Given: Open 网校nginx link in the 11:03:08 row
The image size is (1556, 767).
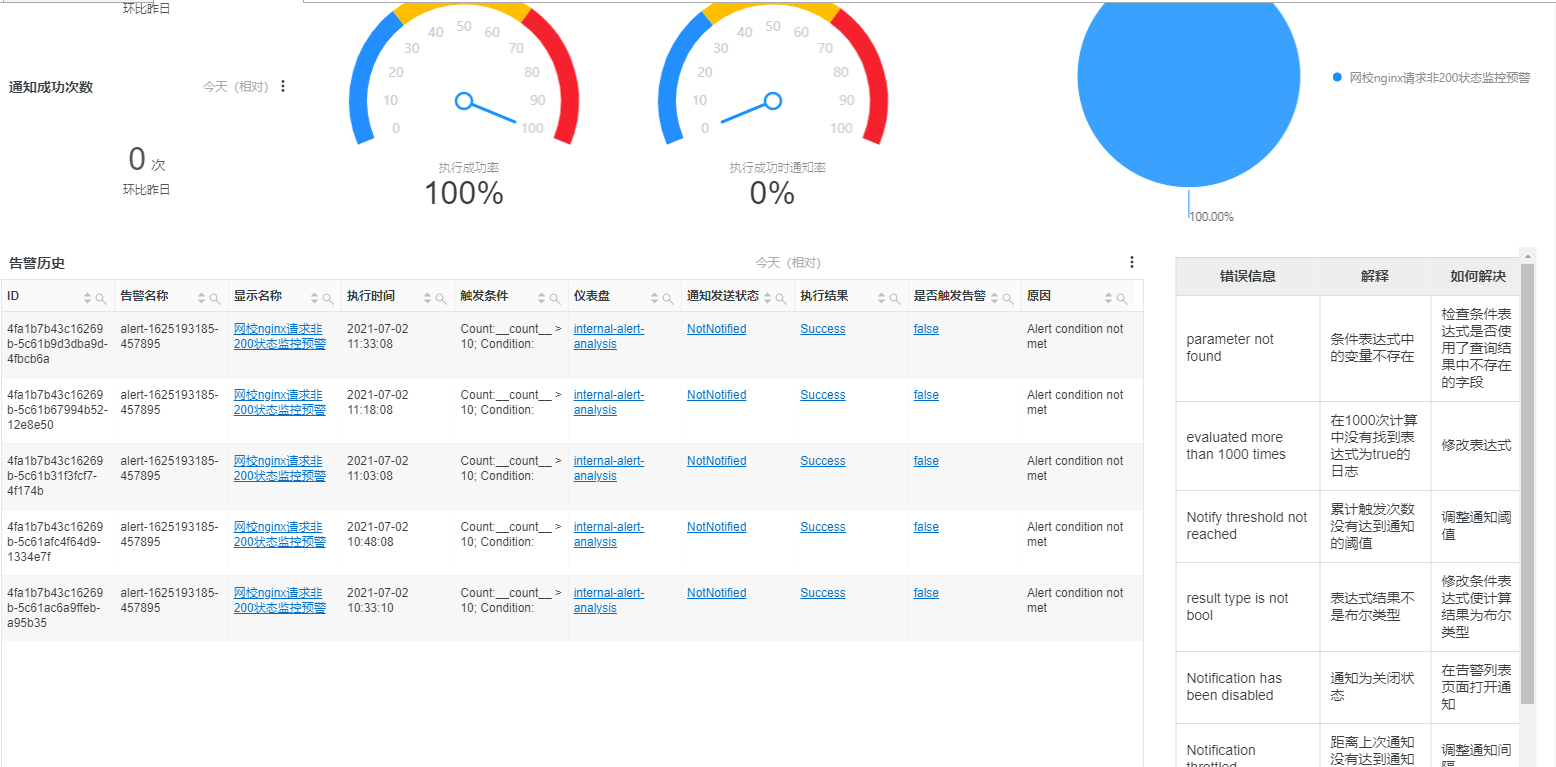Looking at the screenshot, I should pyautogui.click(x=279, y=468).
